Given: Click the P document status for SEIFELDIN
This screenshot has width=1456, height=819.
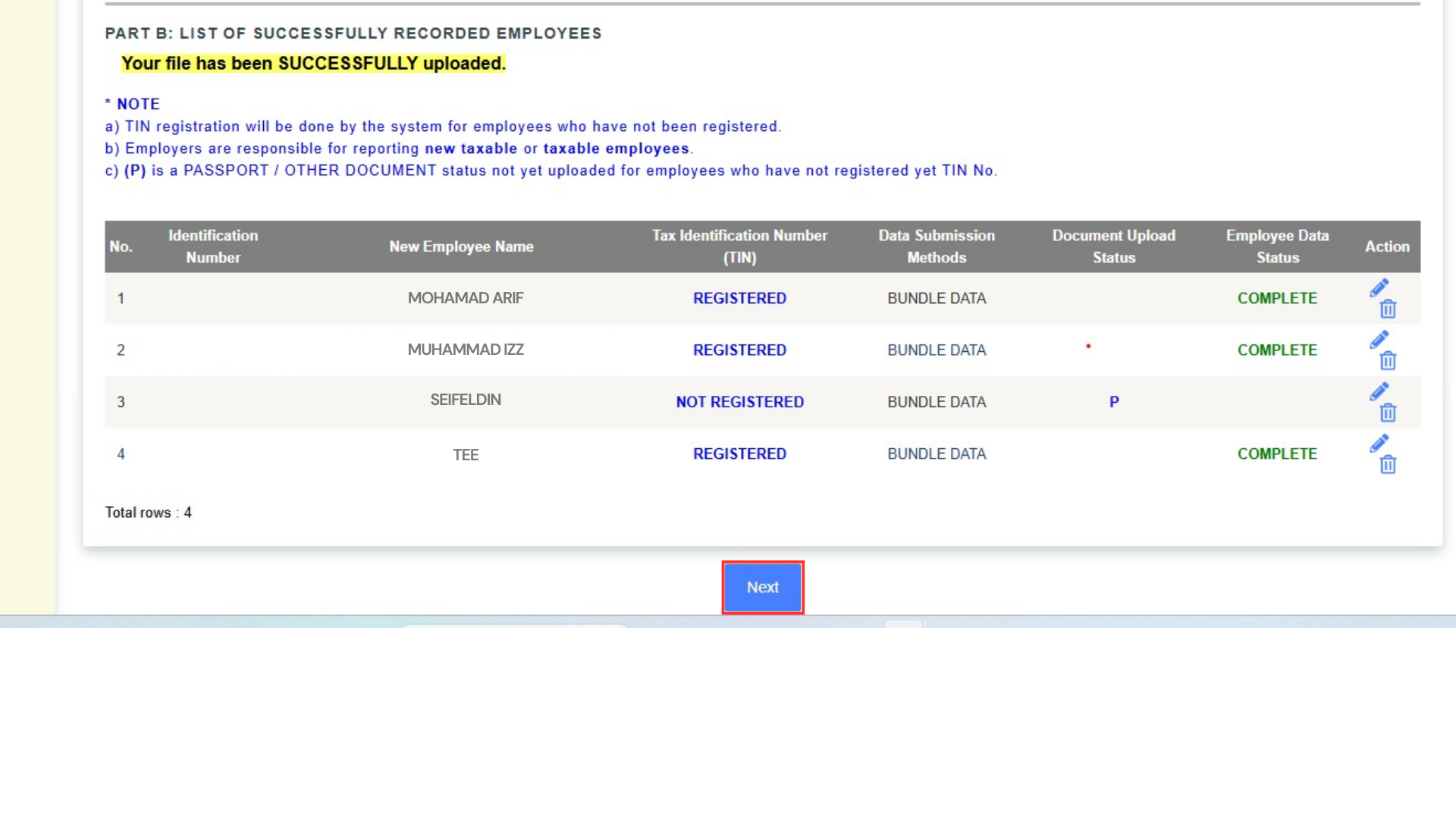Looking at the screenshot, I should (1113, 402).
